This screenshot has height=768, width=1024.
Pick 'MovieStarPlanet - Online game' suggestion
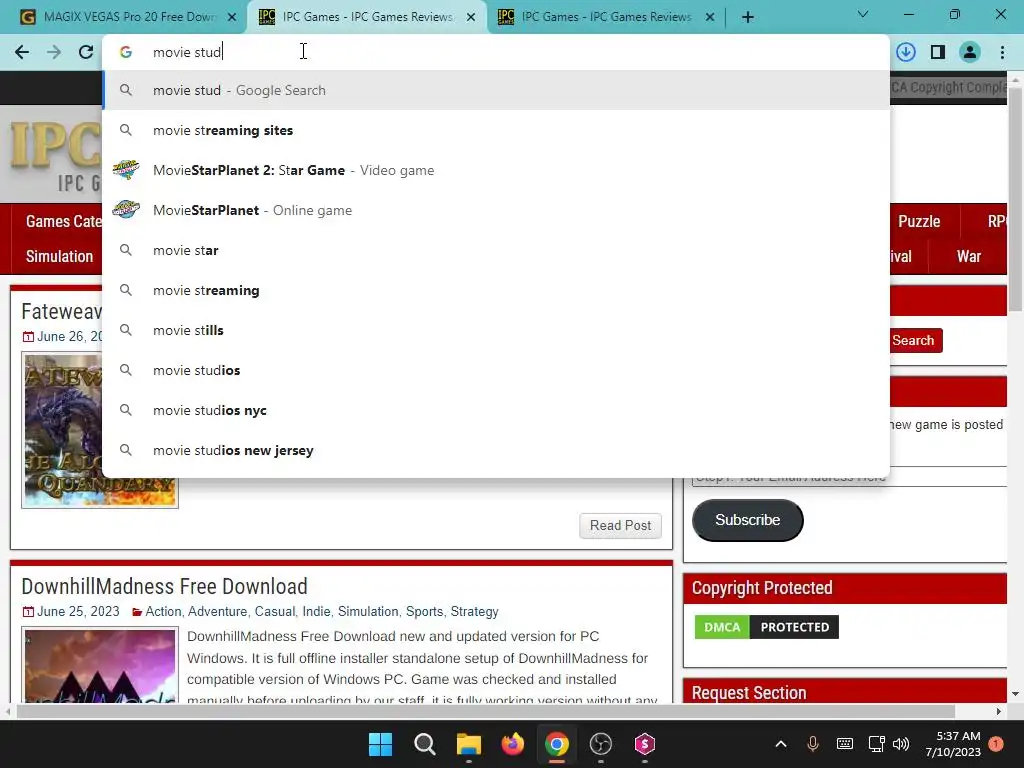point(496,210)
